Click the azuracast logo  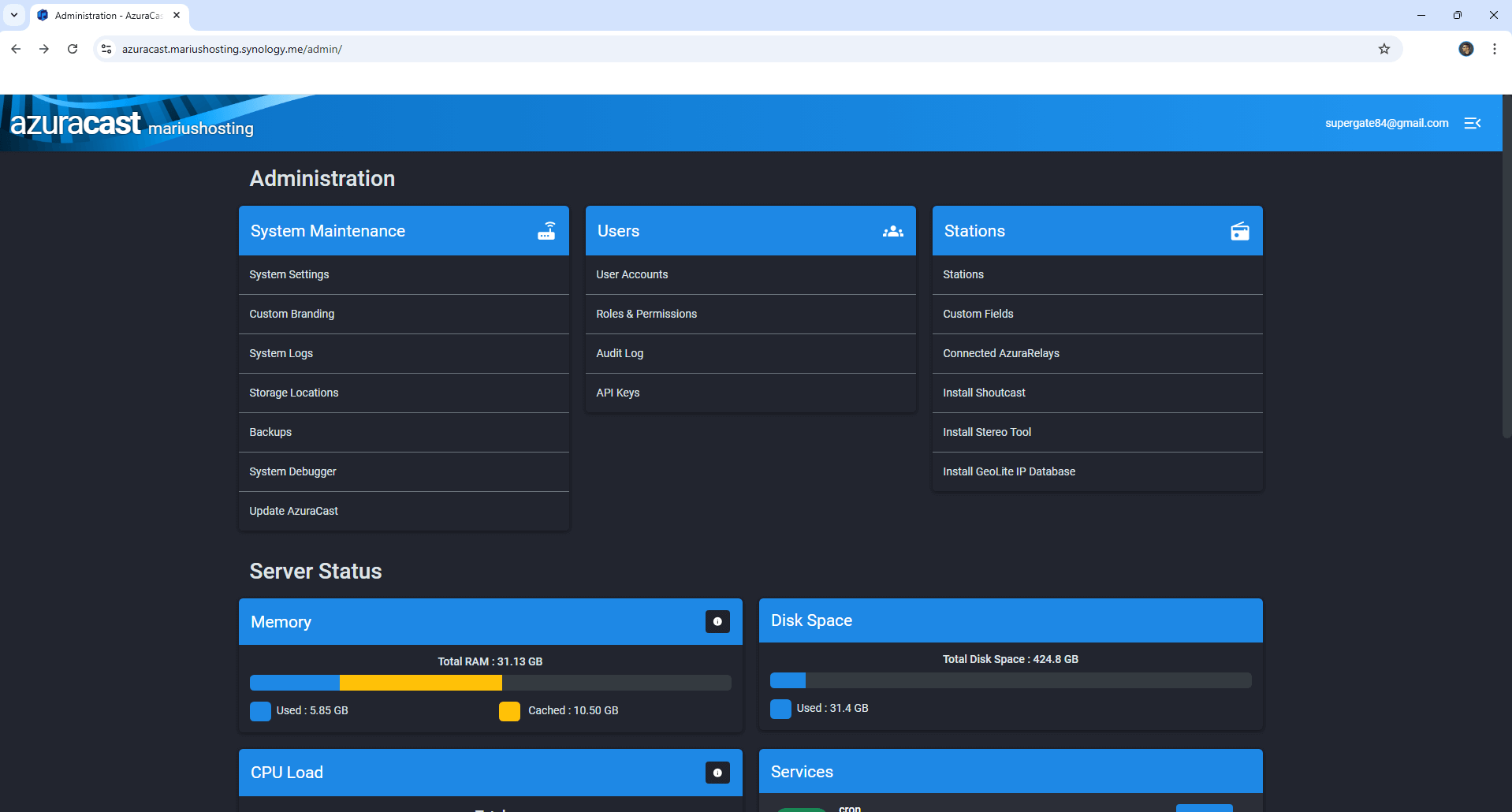[x=76, y=123]
